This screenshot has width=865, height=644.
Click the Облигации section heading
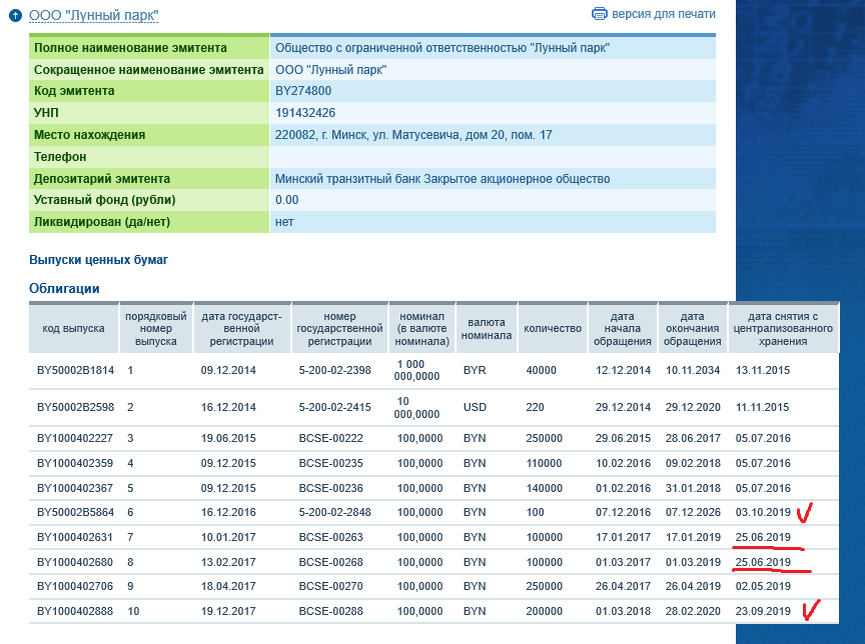(x=64, y=289)
